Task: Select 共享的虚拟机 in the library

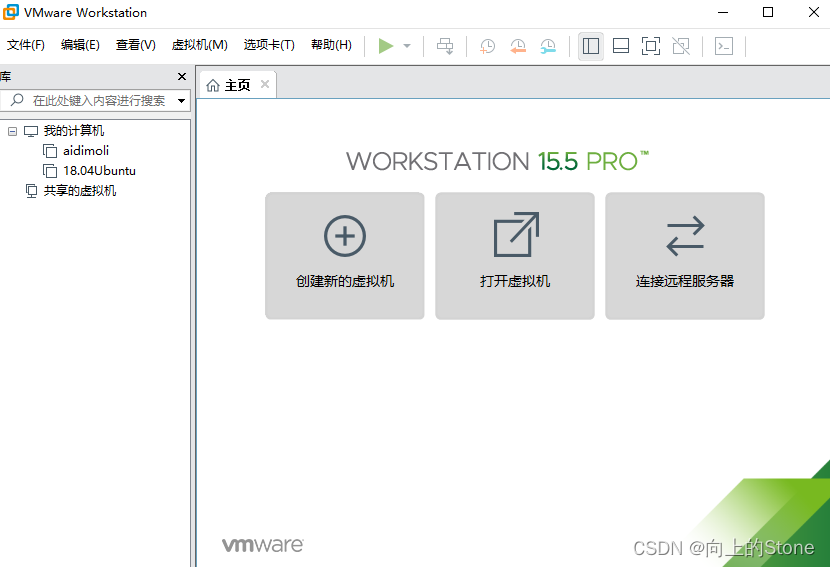Action: [x=79, y=191]
